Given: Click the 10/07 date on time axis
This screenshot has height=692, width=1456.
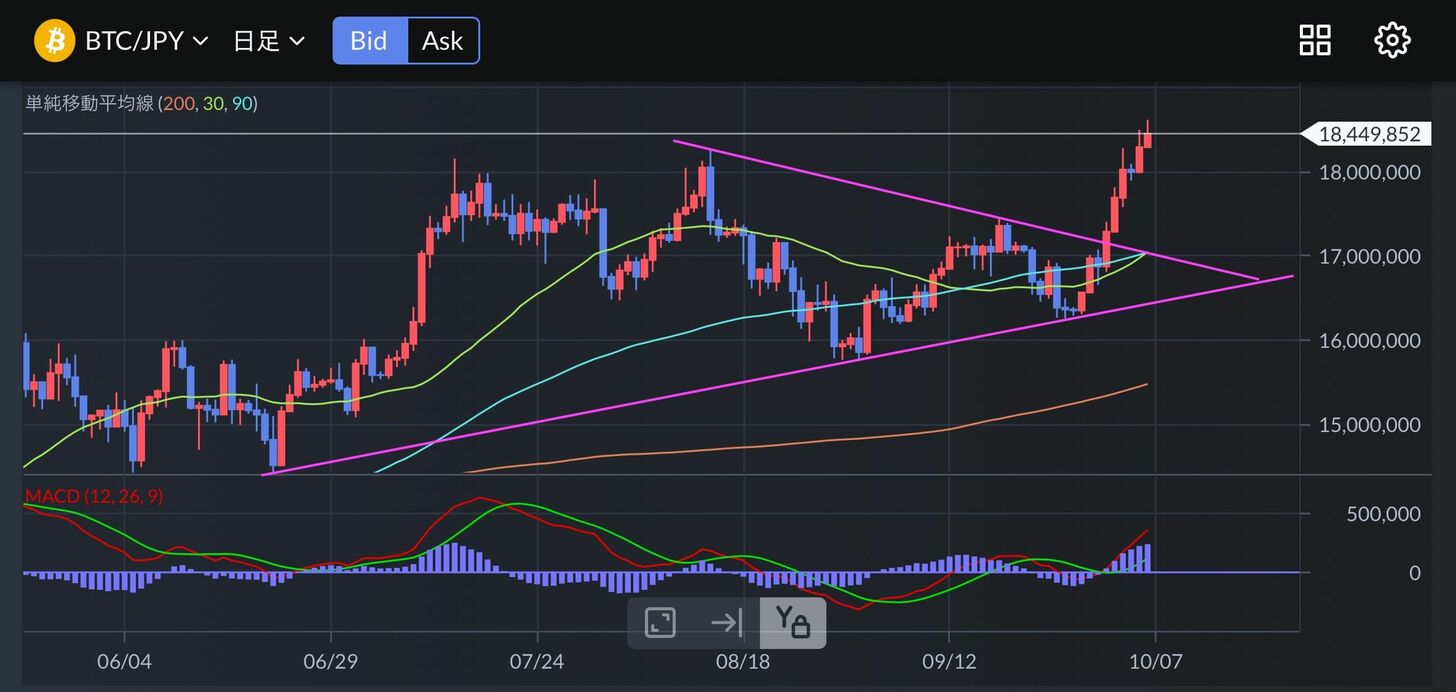Looking at the screenshot, I should pos(1155,661).
